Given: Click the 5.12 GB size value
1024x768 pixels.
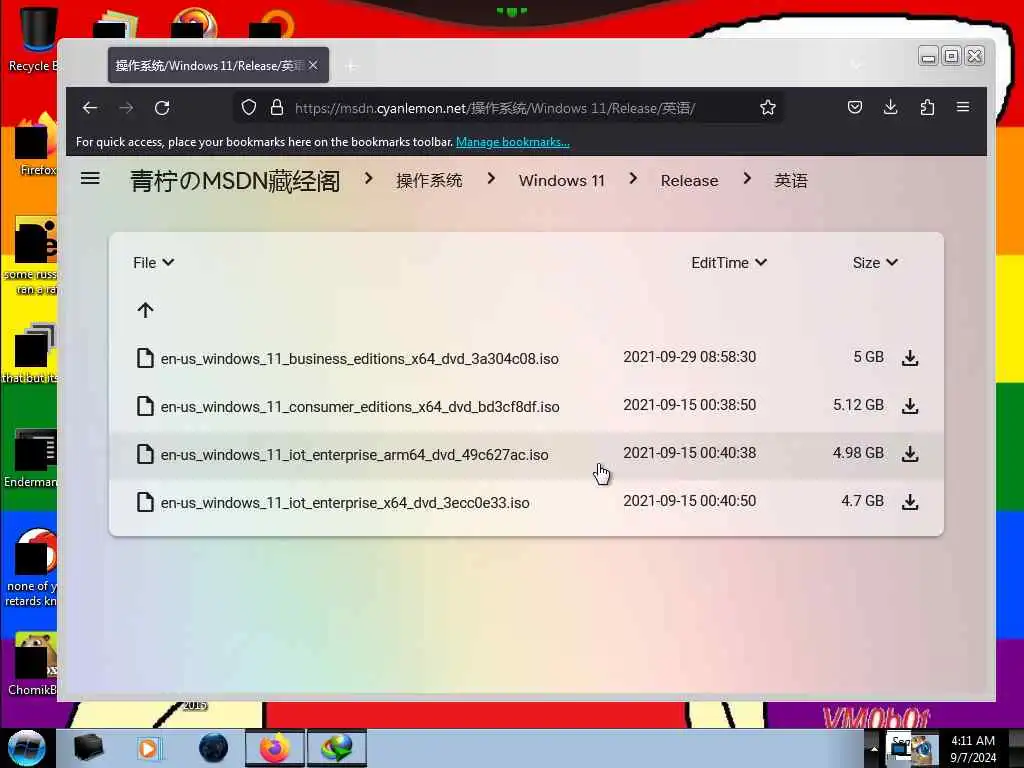Looking at the screenshot, I should pos(858,405).
